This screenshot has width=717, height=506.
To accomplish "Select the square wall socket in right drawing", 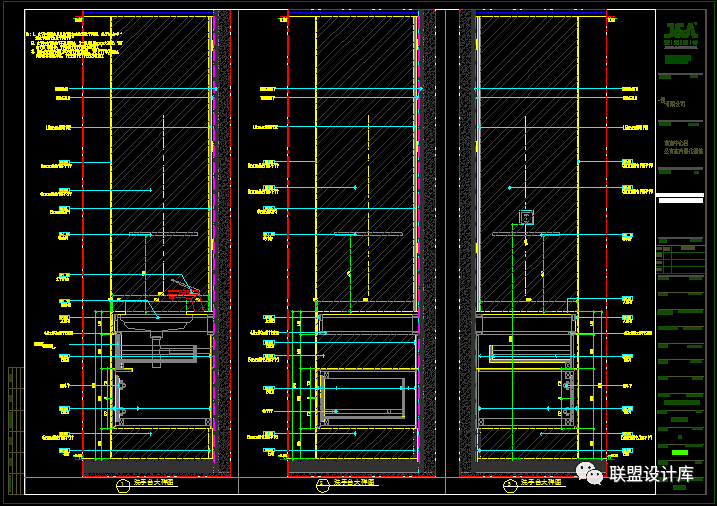I will coord(525,217).
